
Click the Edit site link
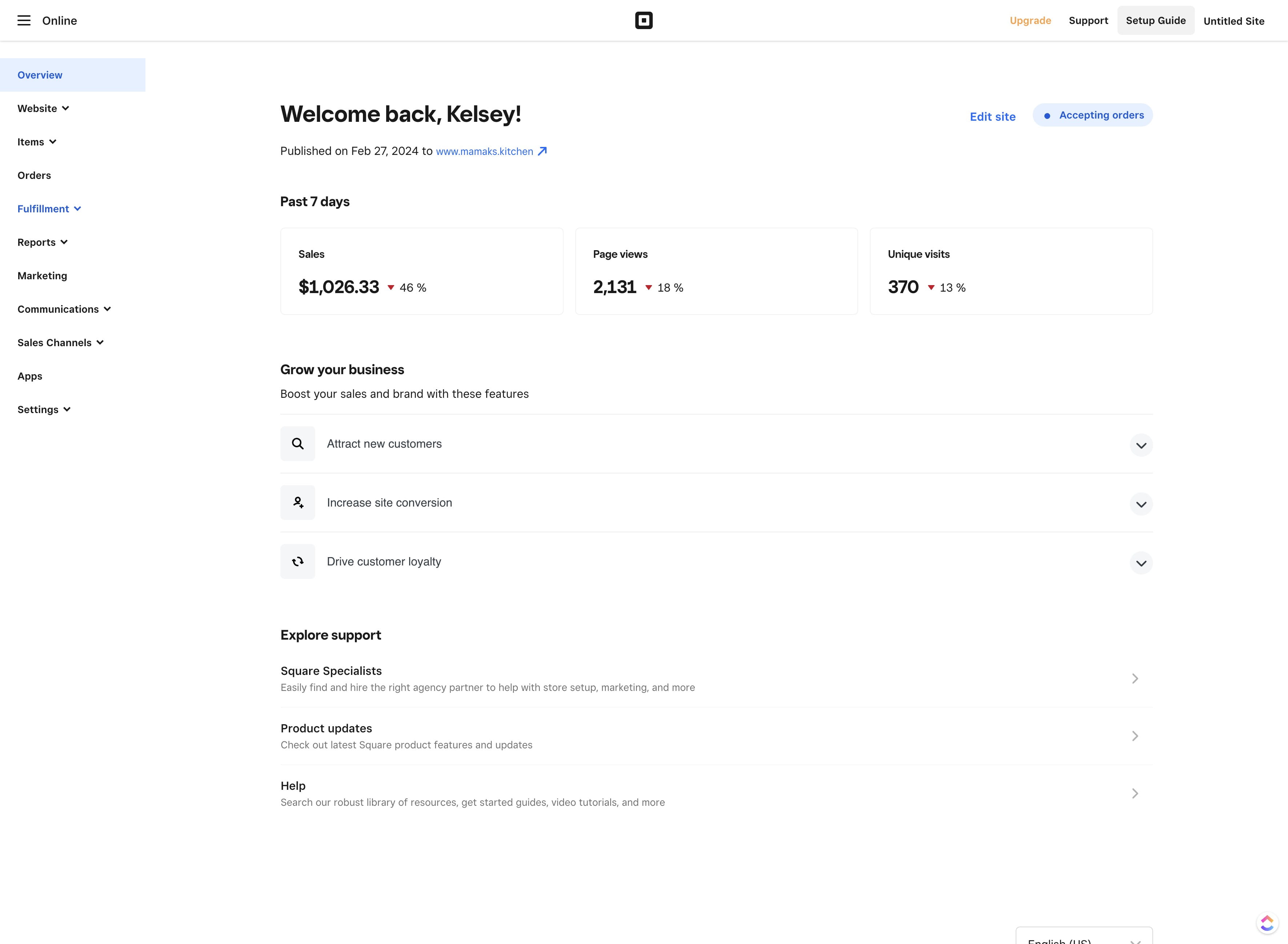(992, 117)
